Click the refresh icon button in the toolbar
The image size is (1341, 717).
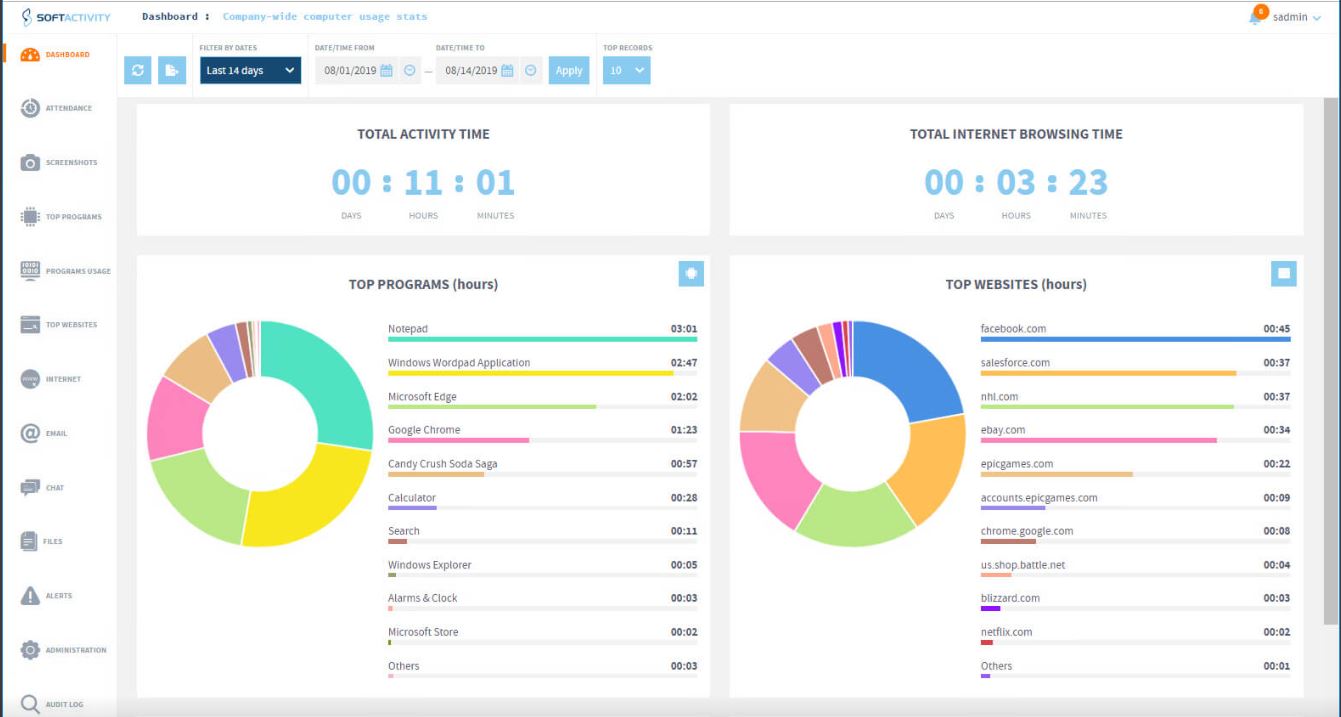(x=138, y=70)
